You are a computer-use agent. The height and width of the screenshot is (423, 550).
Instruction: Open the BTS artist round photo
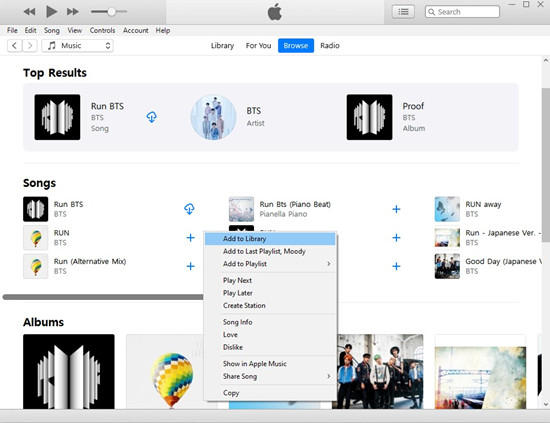213,117
